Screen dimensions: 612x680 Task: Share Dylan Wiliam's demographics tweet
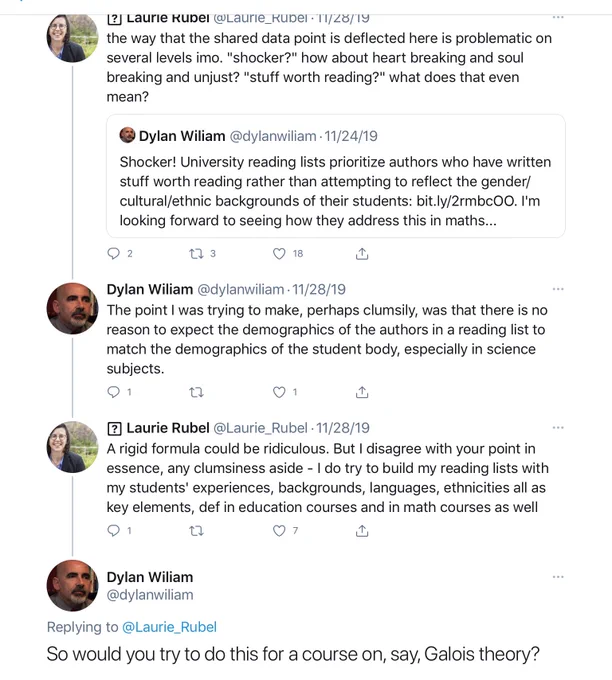pos(362,392)
